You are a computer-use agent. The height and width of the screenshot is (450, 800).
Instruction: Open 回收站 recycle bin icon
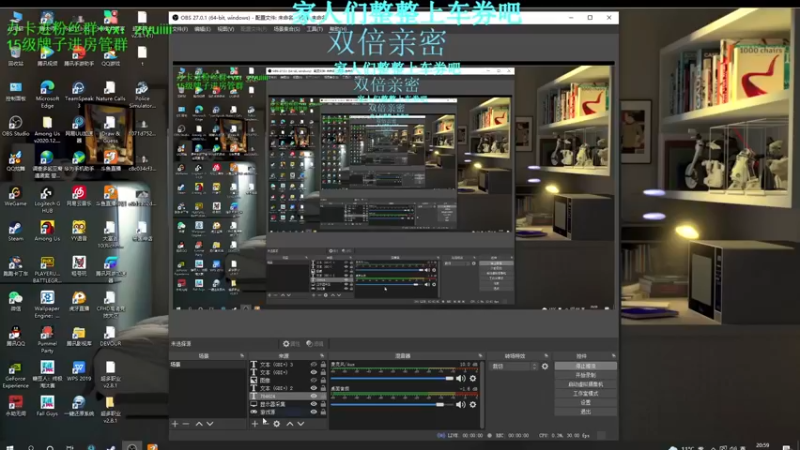15,56
